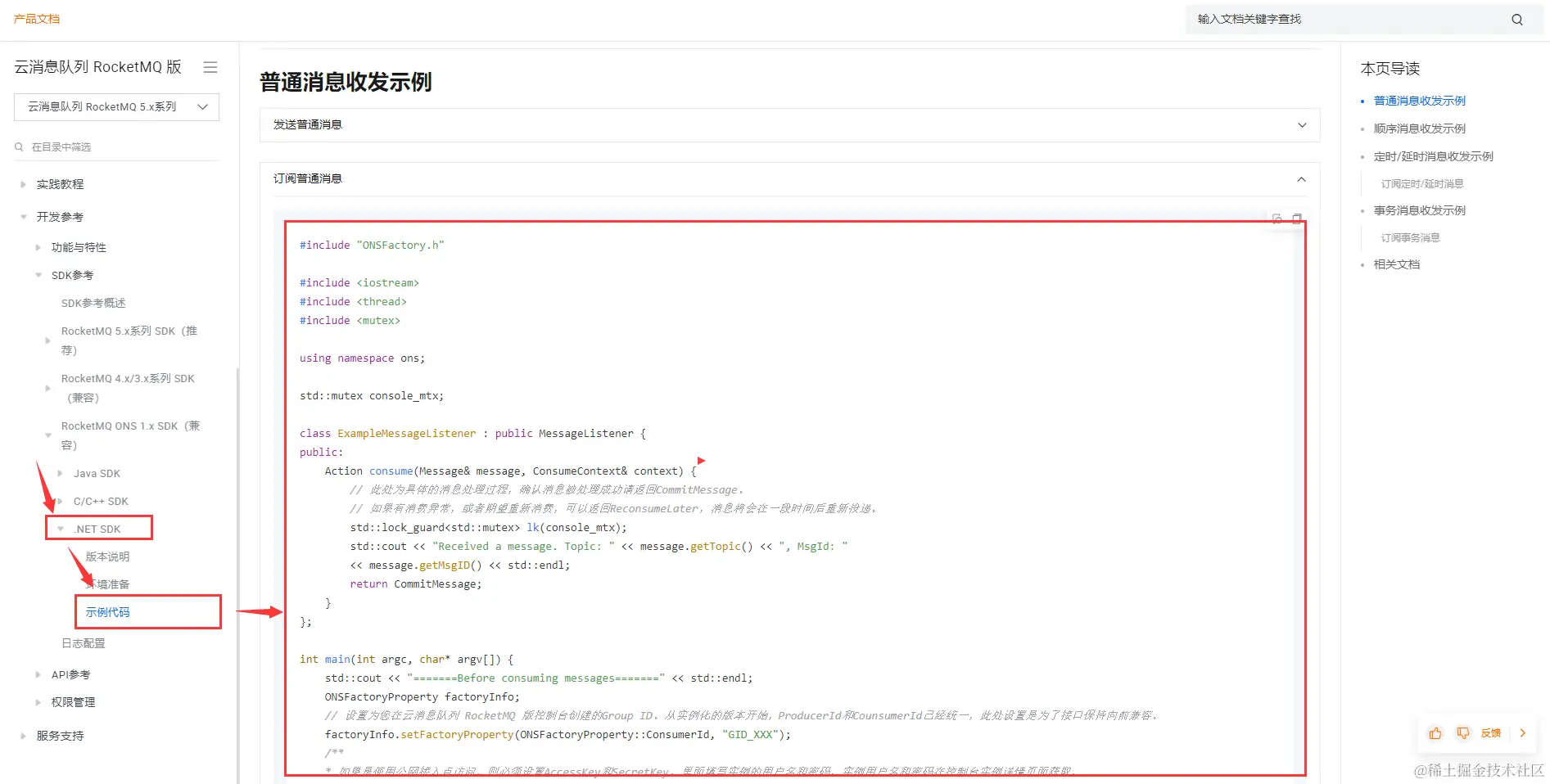
Task: Click the magnifier icon in directory filter
Action: [x=19, y=147]
